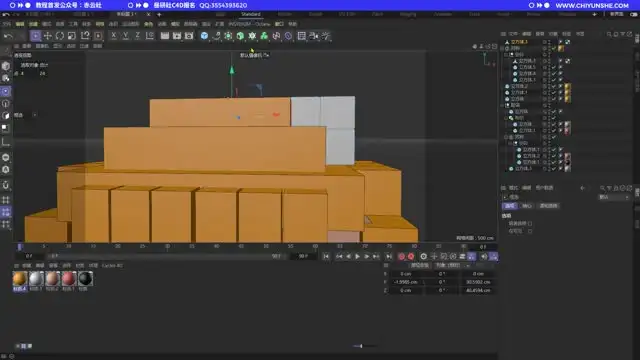Select the top orange-named object in Object Manager
640x360 pixels.
click(519, 42)
